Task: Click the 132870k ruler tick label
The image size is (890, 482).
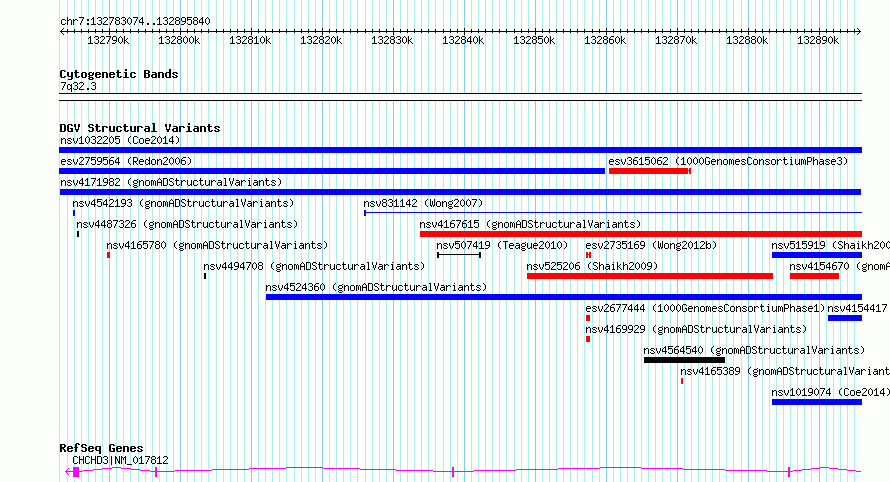Action: (x=676, y=40)
